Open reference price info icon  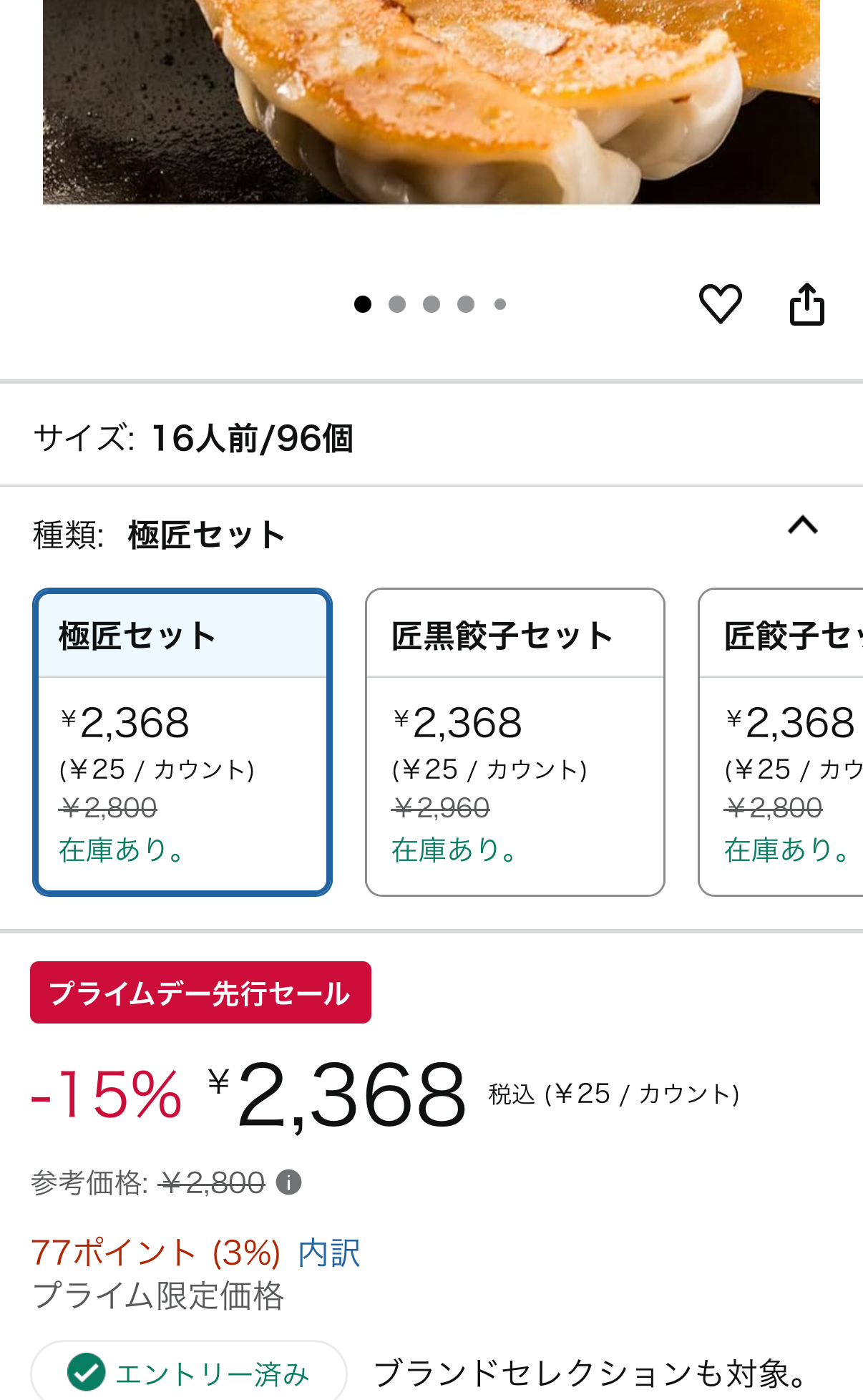click(289, 1182)
